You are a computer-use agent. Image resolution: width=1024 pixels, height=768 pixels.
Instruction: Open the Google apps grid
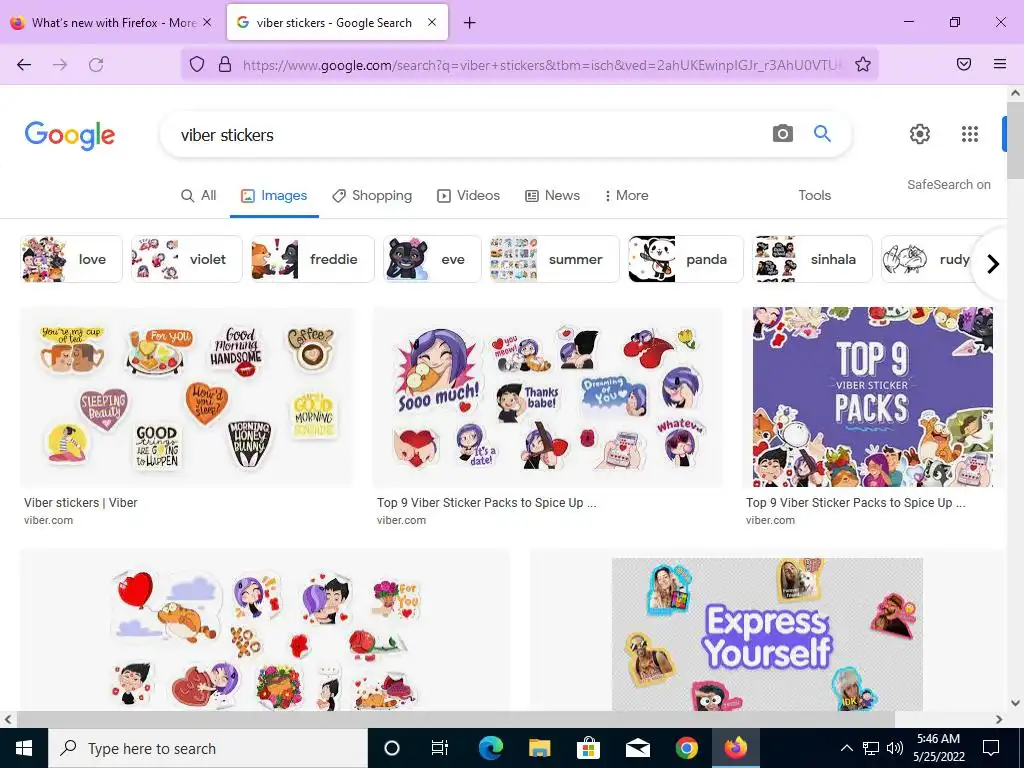[x=970, y=134]
